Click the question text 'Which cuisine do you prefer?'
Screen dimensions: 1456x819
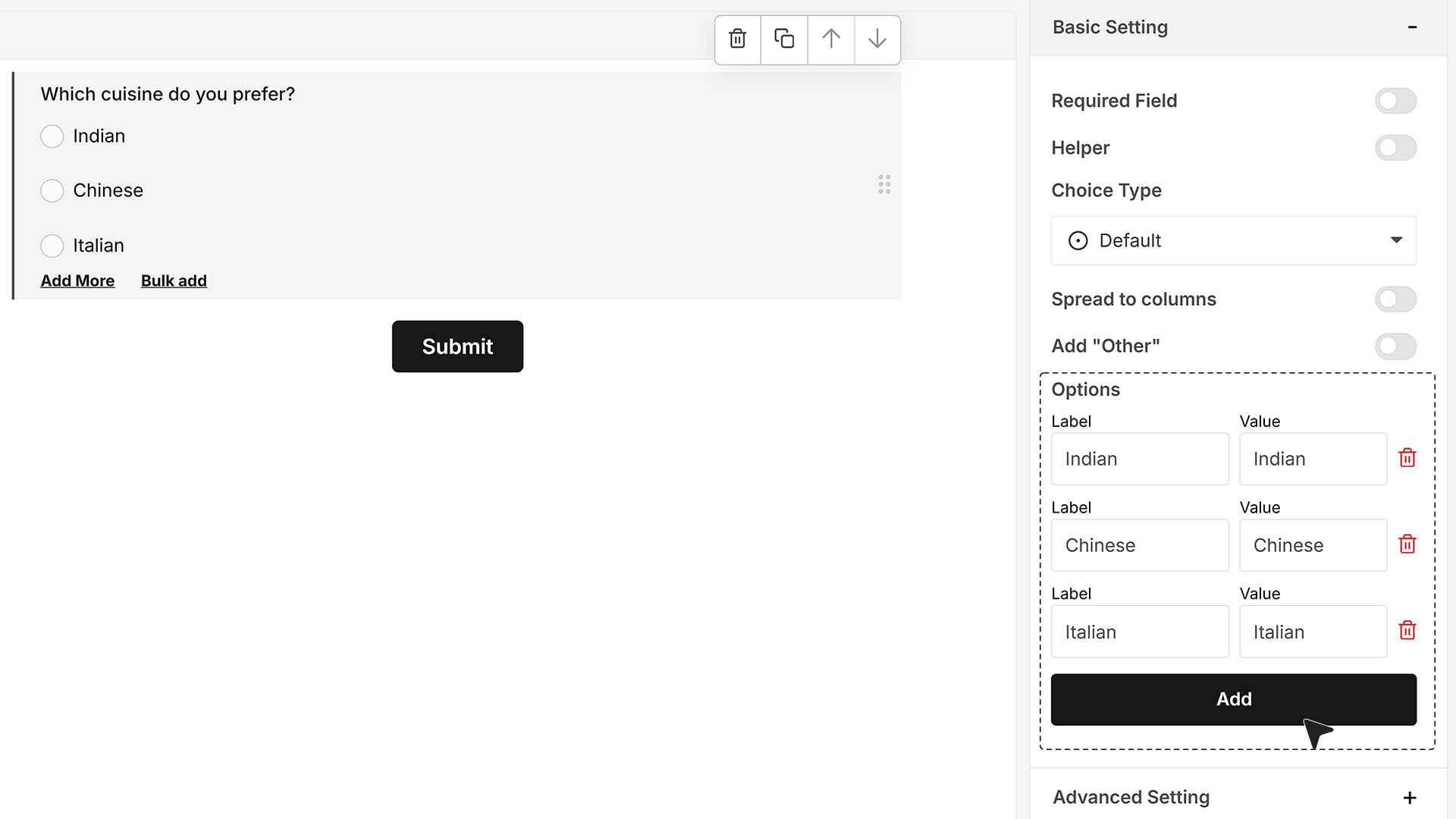click(x=168, y=94)
